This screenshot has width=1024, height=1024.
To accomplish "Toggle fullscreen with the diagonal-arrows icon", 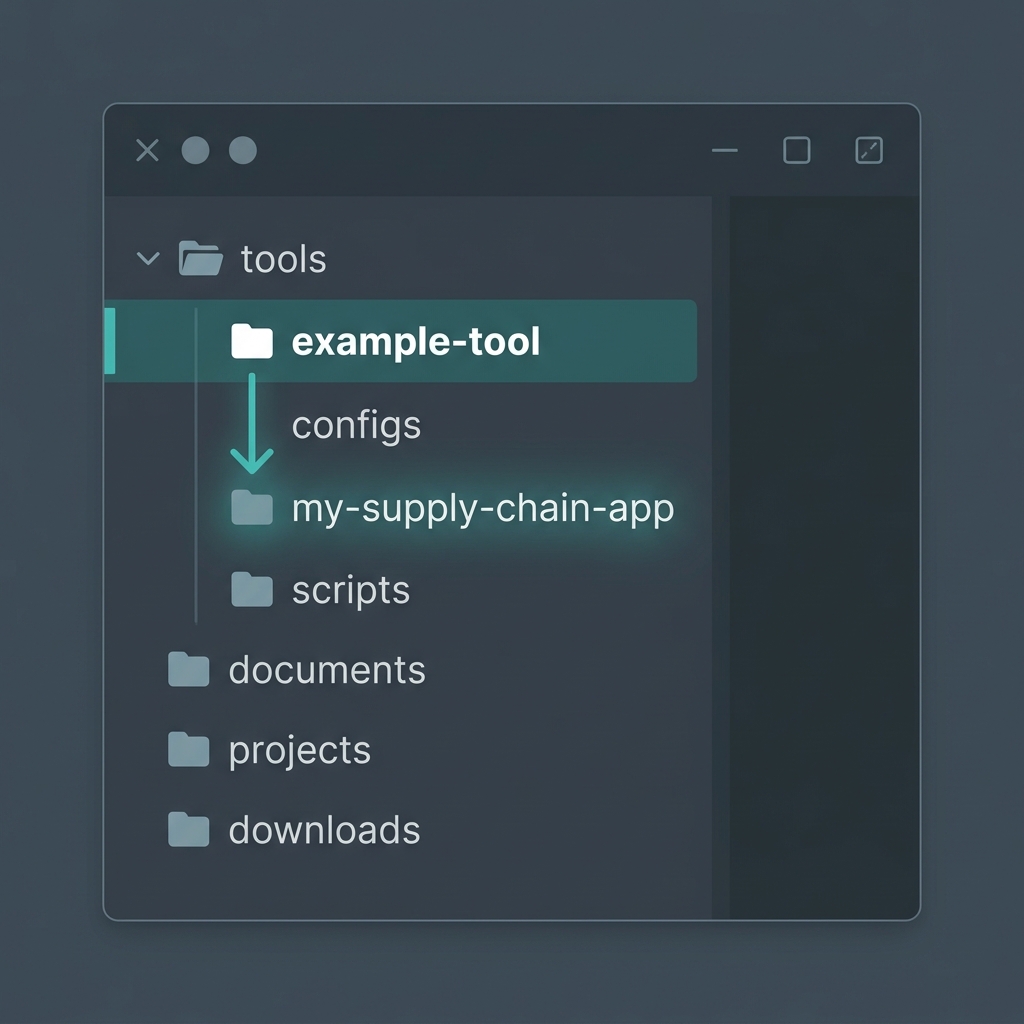I will pos(869,150).
